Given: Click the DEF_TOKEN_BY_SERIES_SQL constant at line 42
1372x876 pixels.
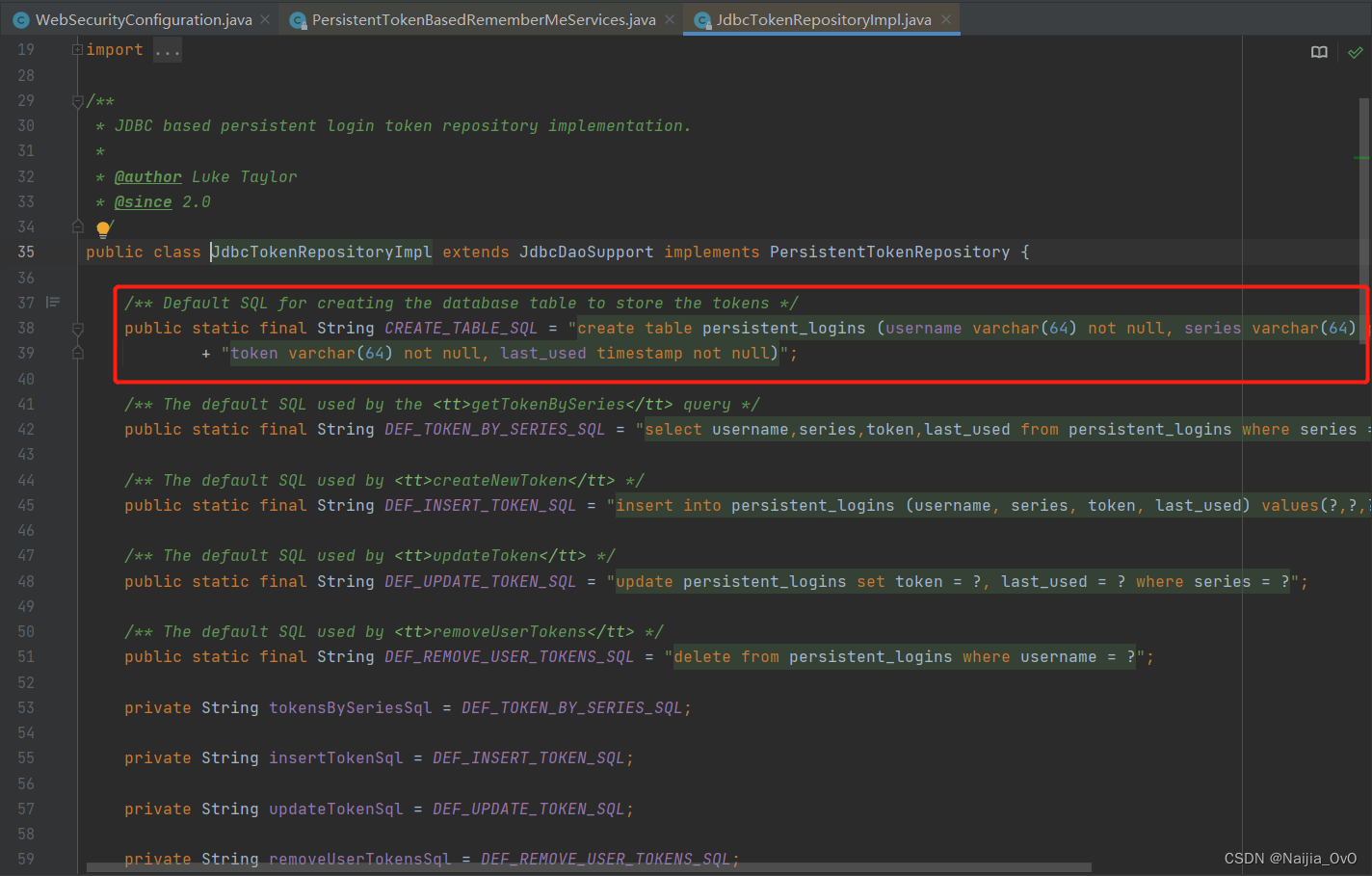Looking at the screenshot, I should [x=494, y=429].
